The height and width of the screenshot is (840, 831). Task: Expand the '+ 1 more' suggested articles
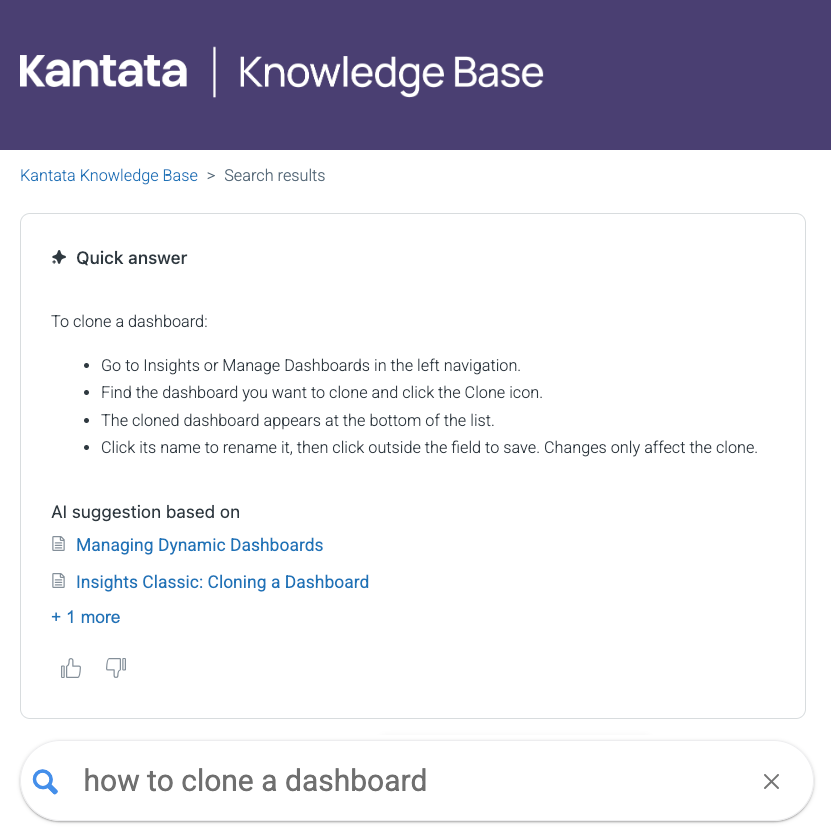pyautogui.click(x=85, y=617)
